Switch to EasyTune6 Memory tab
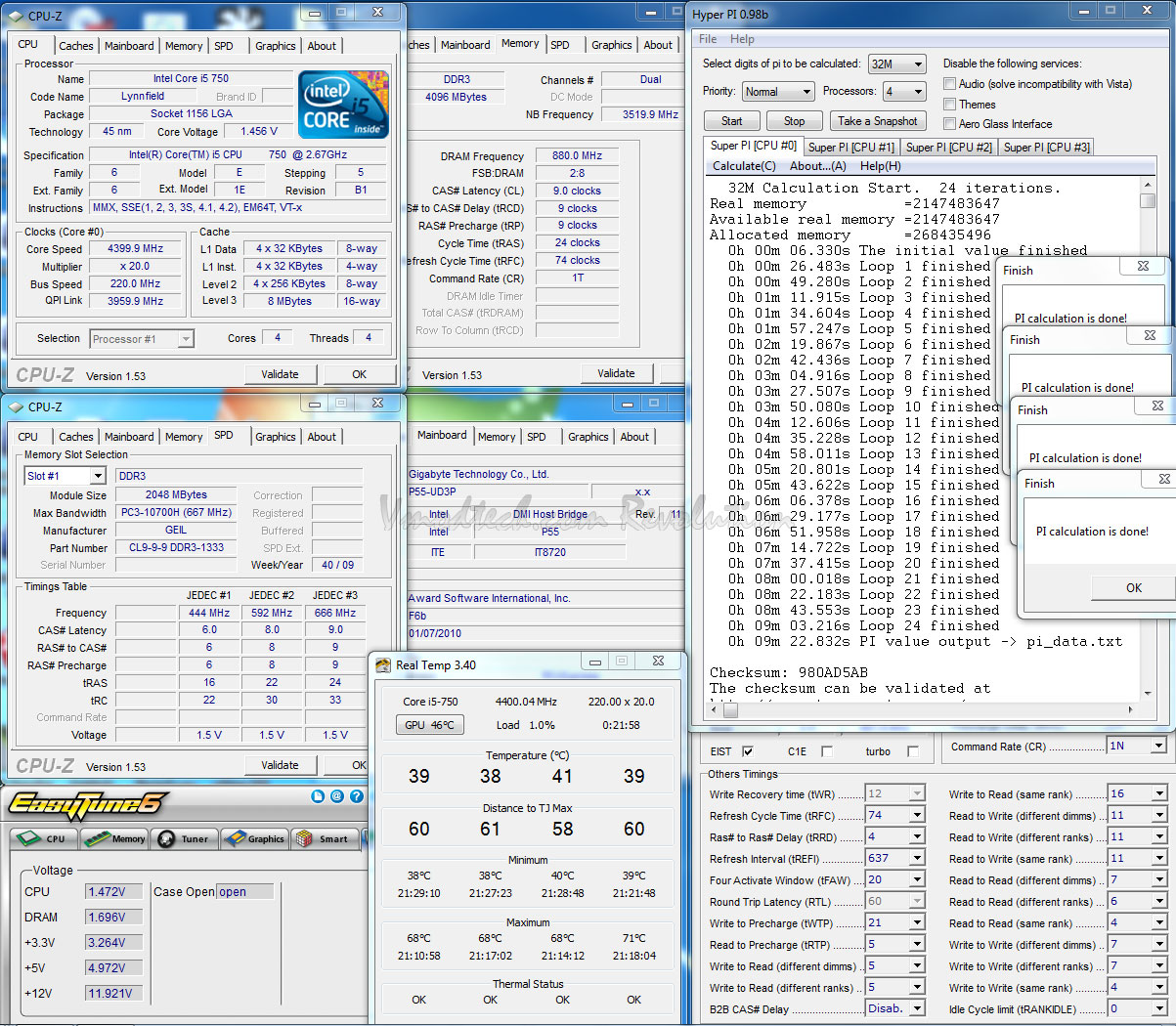The image size is (1176, 1026). 114,838
